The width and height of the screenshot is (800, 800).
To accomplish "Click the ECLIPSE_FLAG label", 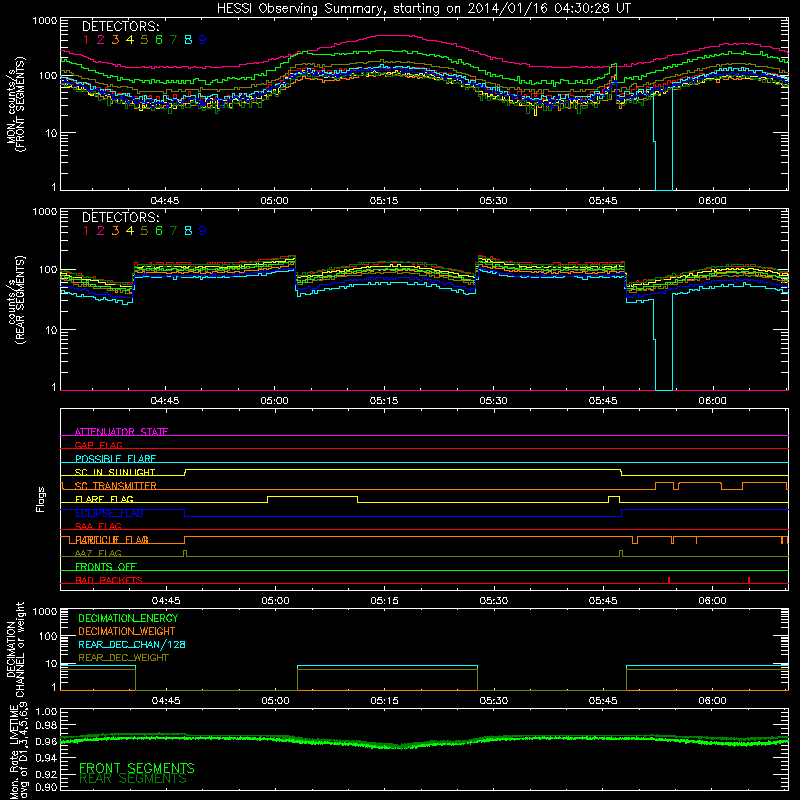I will click(109, 513).
